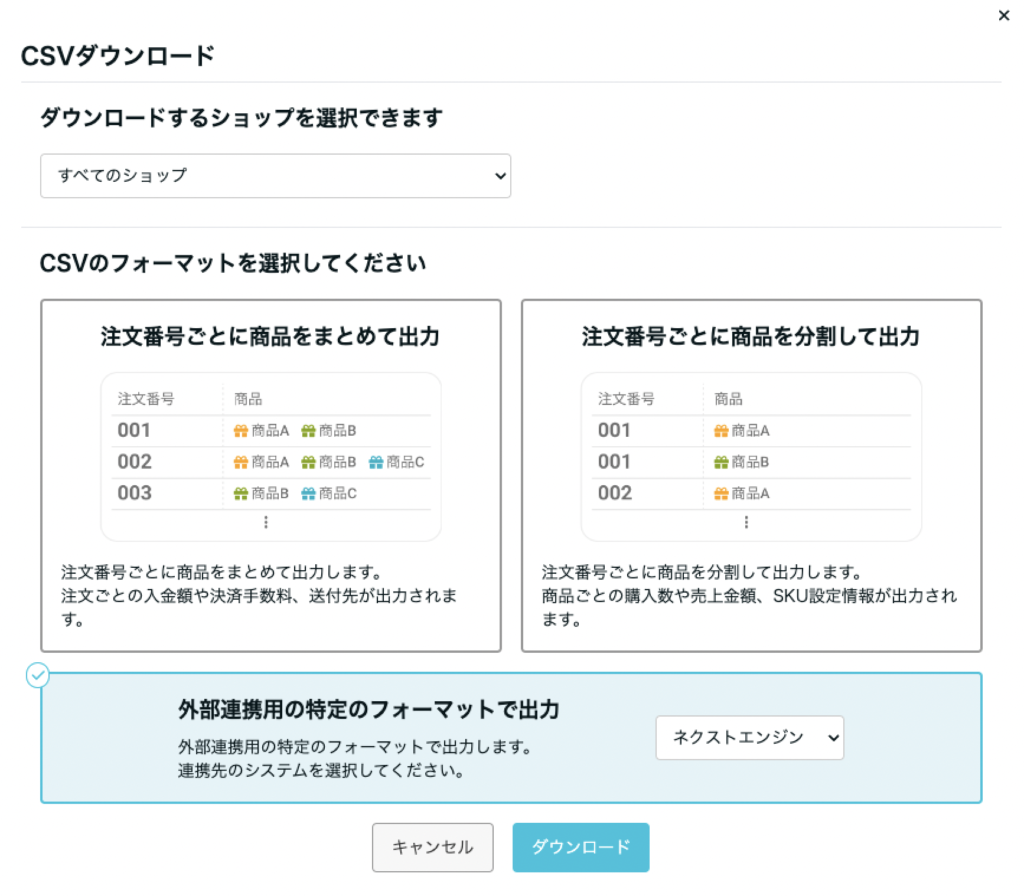Click orange 商品A gift icon in right row 002
The image size is (1024, 896).
click(x=721, y=493)
